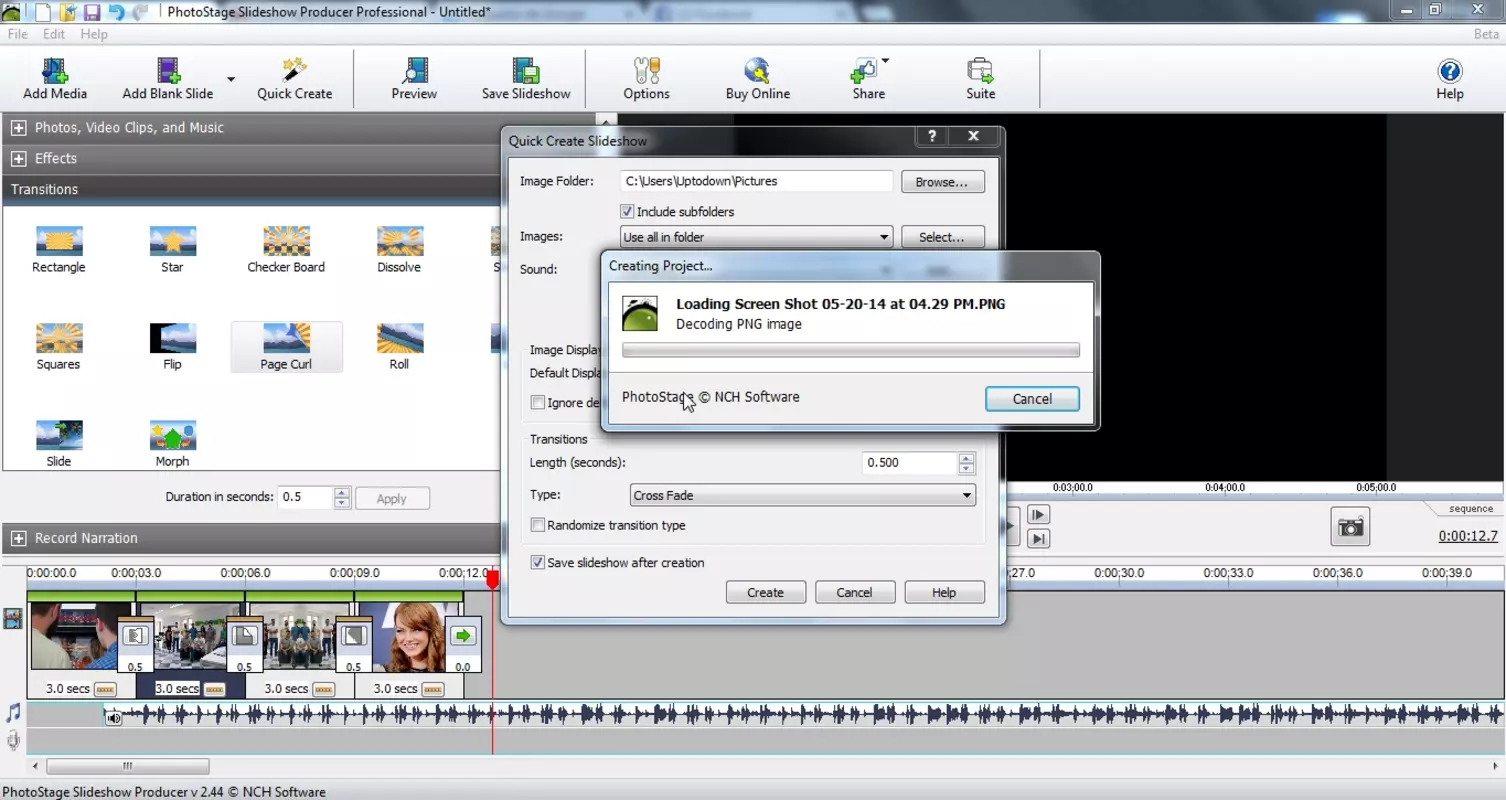
Task: Click the Select... images button
Action: (x=943, y=237)
